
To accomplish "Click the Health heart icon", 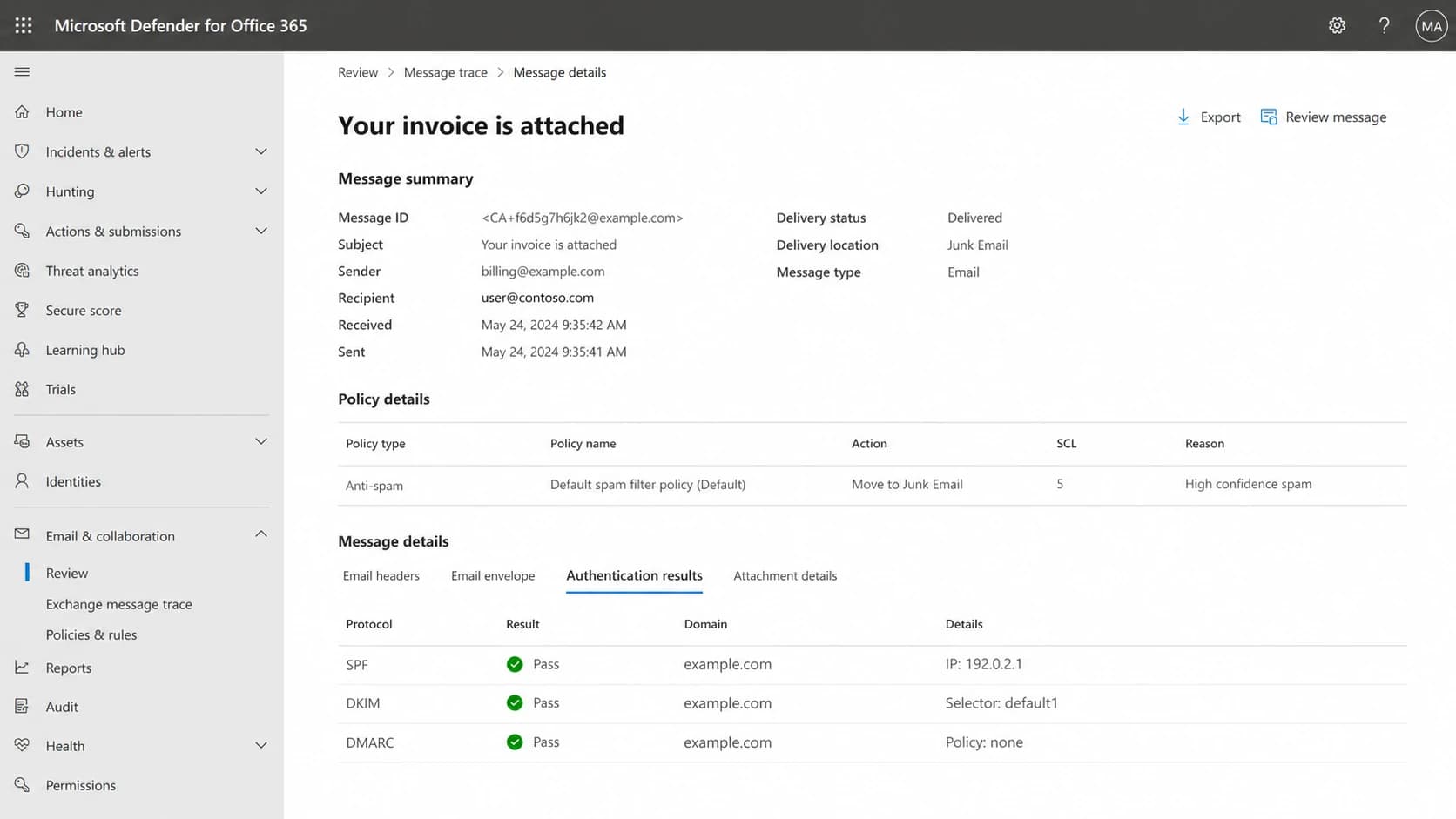I will tap(23, 745).
